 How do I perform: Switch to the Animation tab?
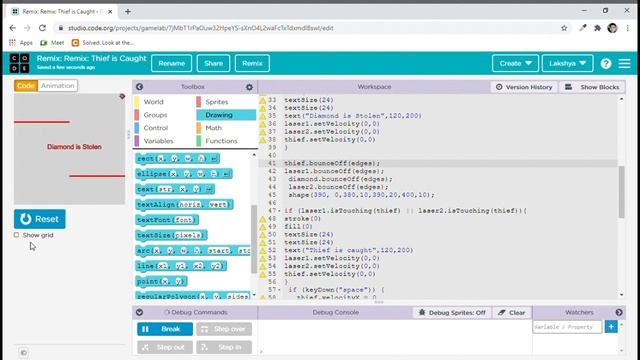coord(58,85)
